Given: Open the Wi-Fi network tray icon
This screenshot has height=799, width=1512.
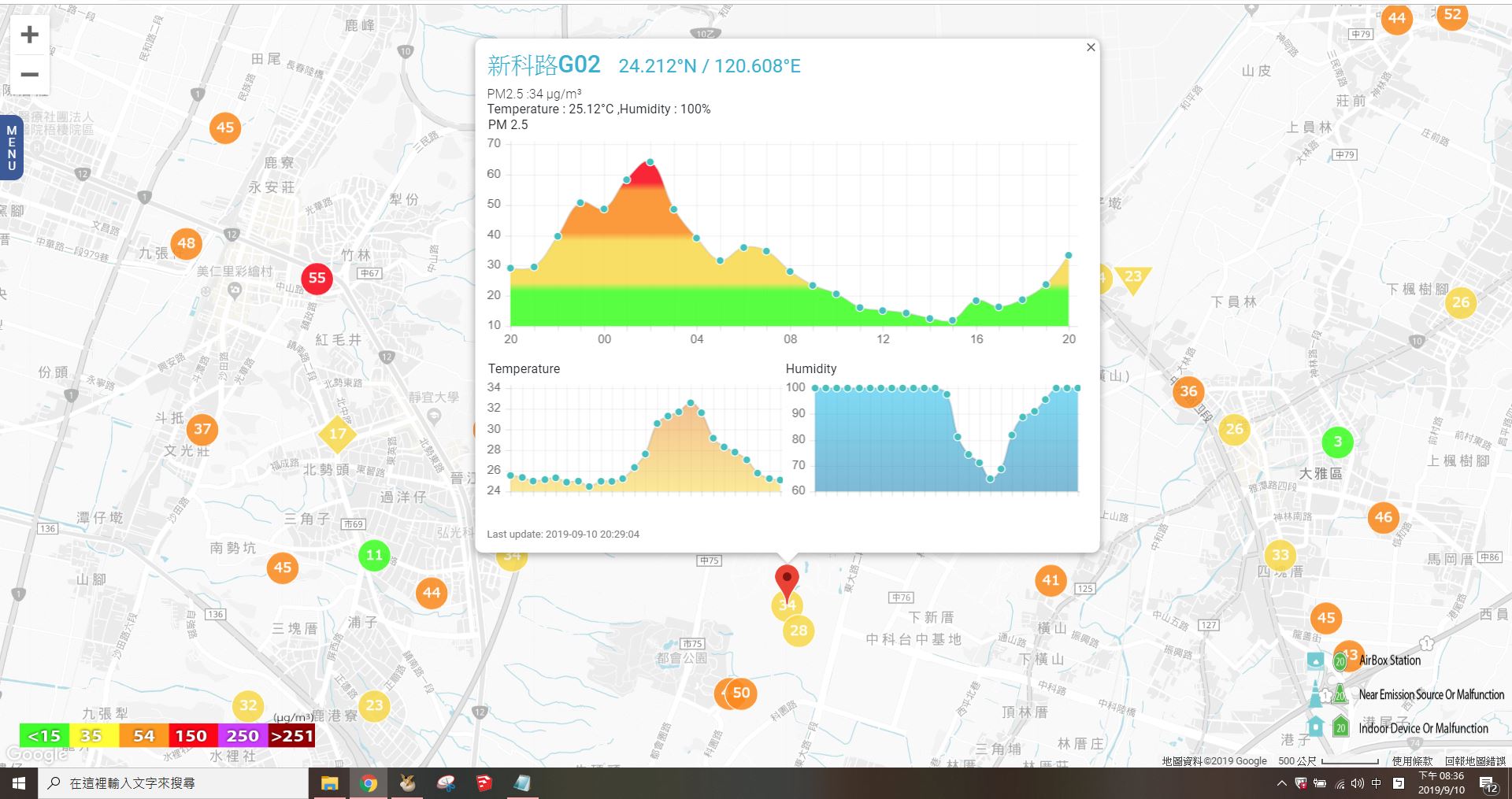Looking at the screenshot, I should pyautogui.click(x=1340, y=783).
